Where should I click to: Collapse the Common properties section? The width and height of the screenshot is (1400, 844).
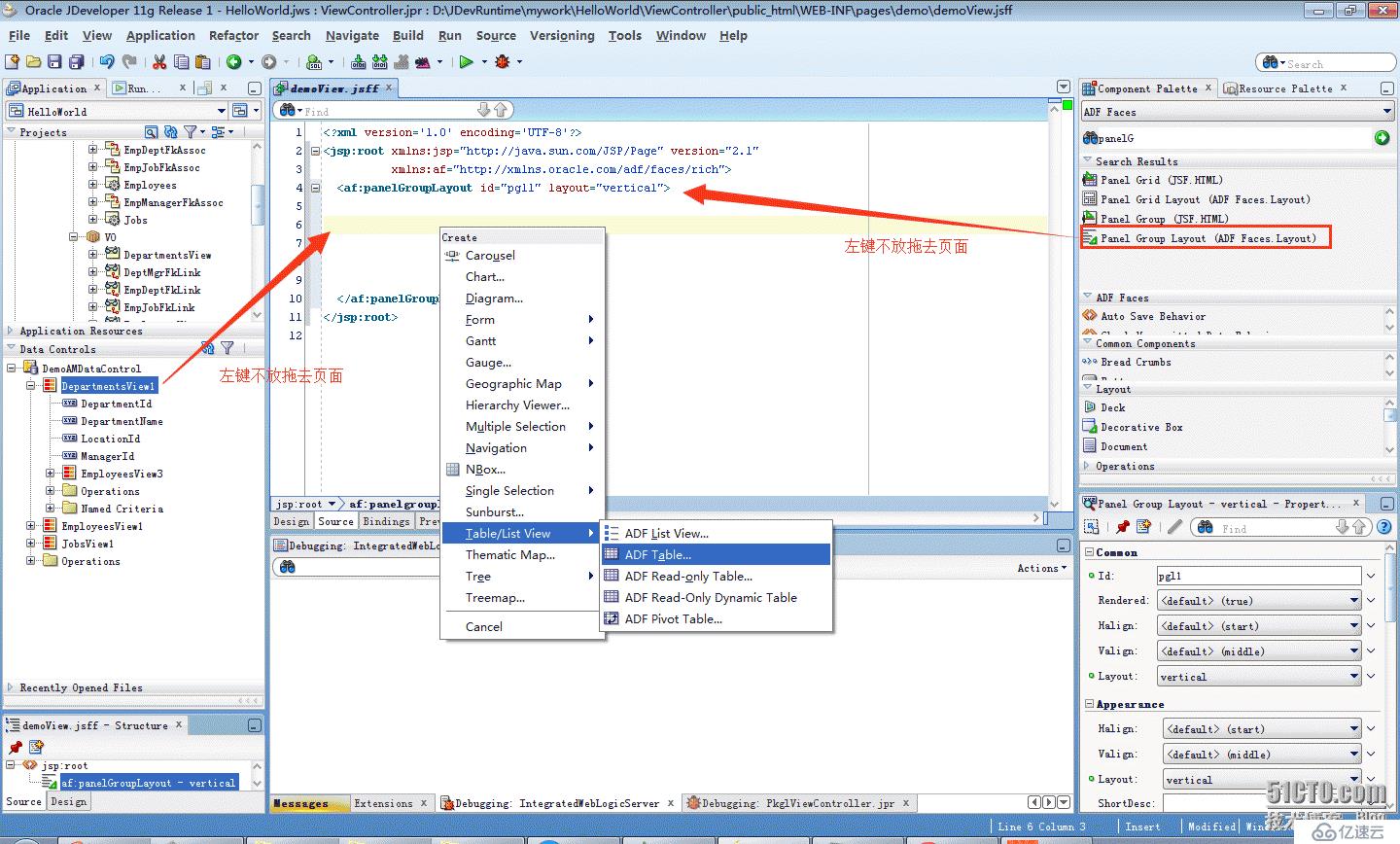click(1089, 552)
